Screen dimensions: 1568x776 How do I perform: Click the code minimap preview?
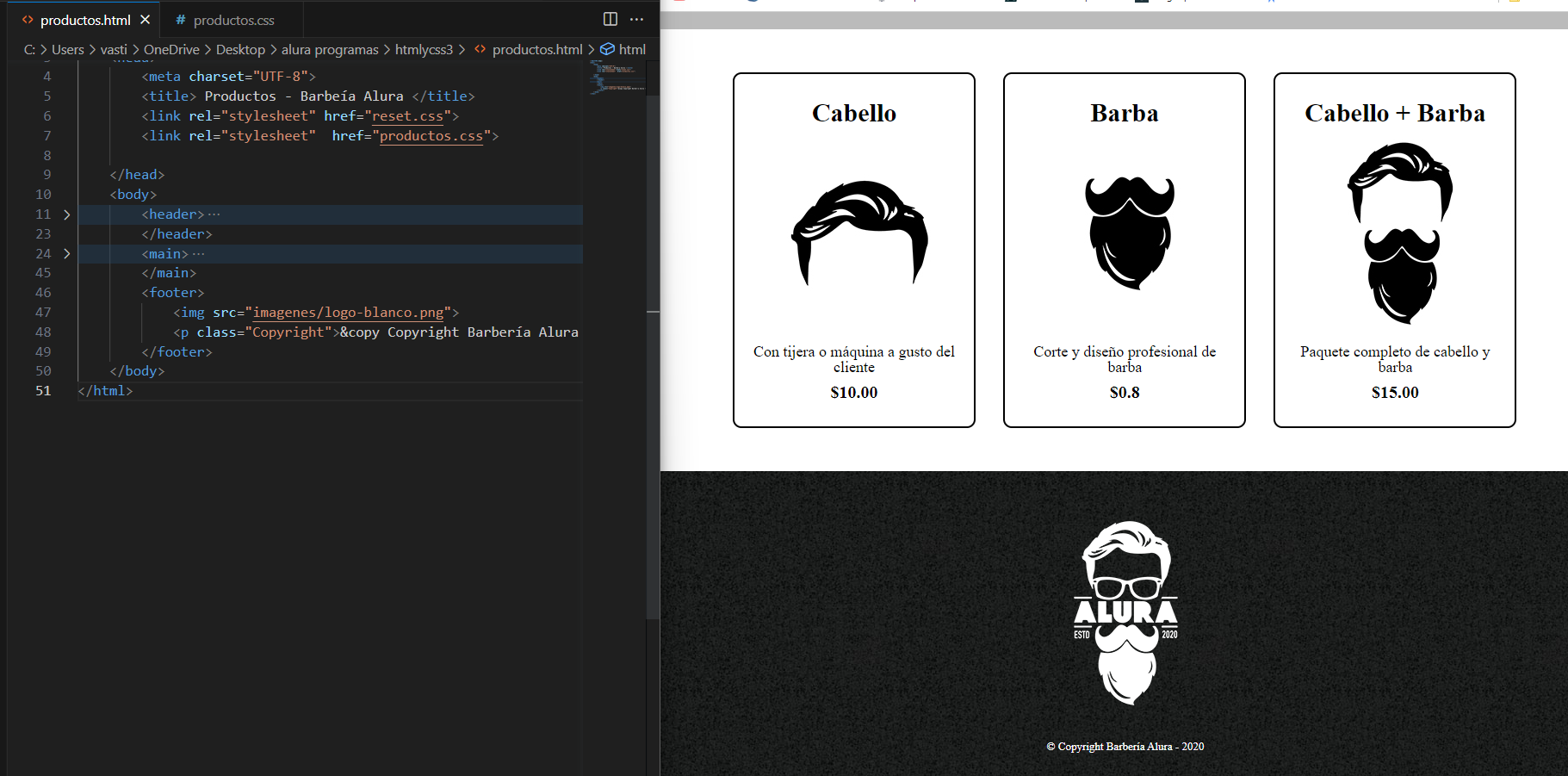[x=617, y=77]
